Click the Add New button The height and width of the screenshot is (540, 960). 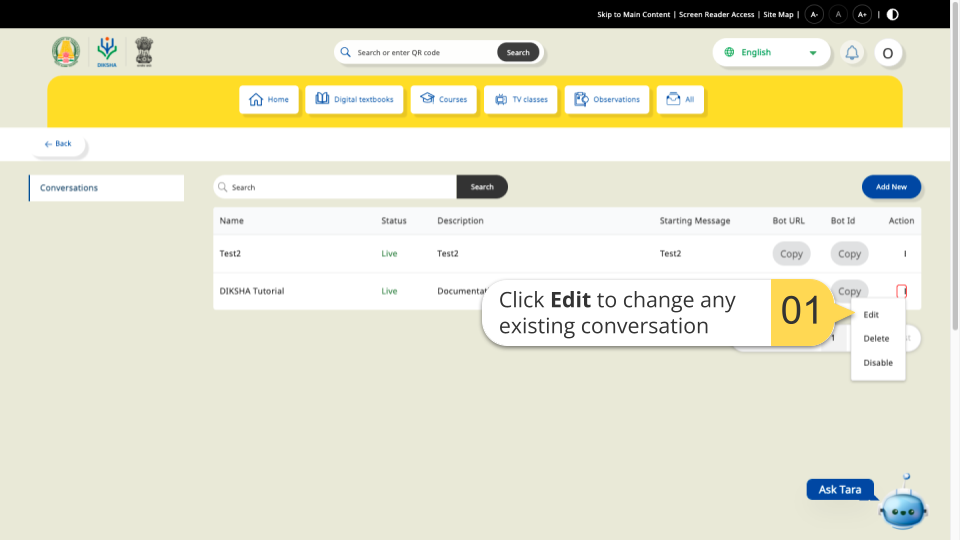tap(891, 187)
